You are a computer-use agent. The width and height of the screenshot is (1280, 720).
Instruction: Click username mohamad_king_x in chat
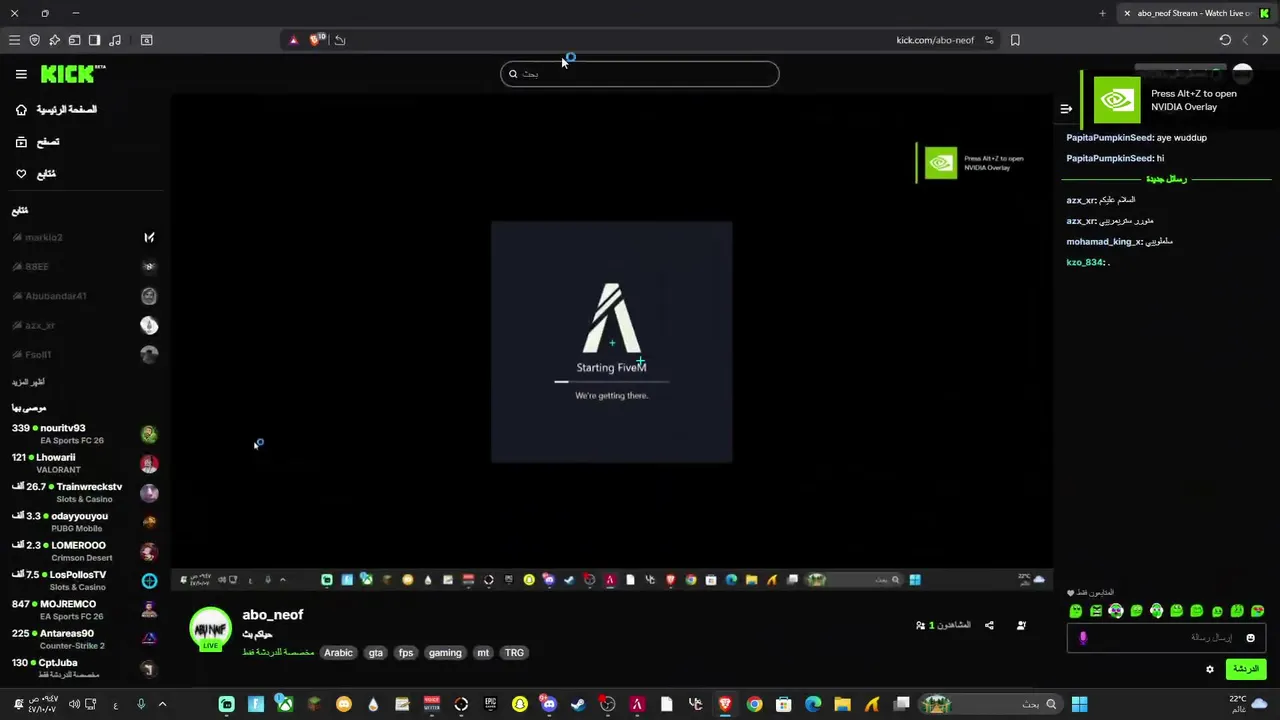1104,241
